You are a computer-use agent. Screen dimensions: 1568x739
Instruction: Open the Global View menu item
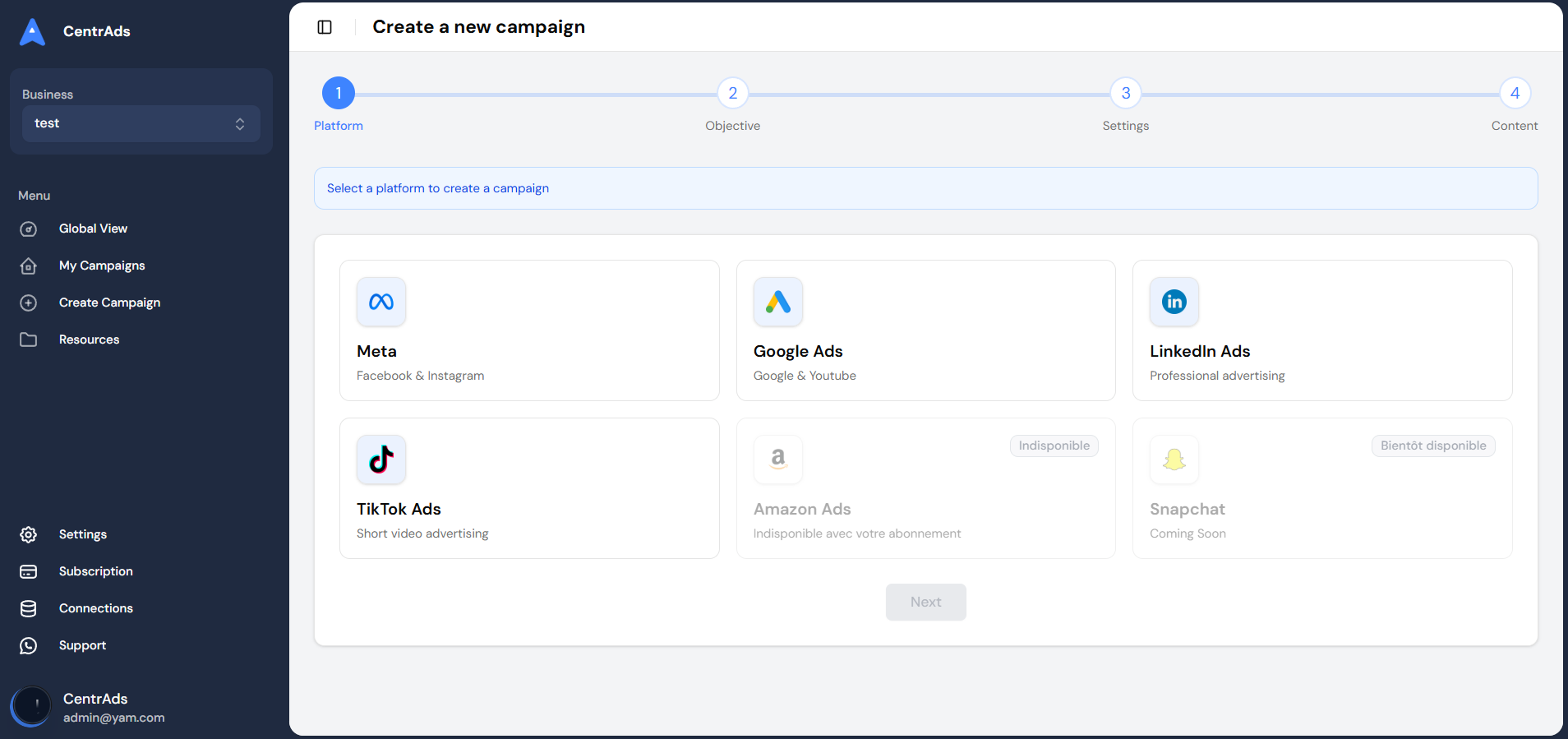(x=93, y=229)
